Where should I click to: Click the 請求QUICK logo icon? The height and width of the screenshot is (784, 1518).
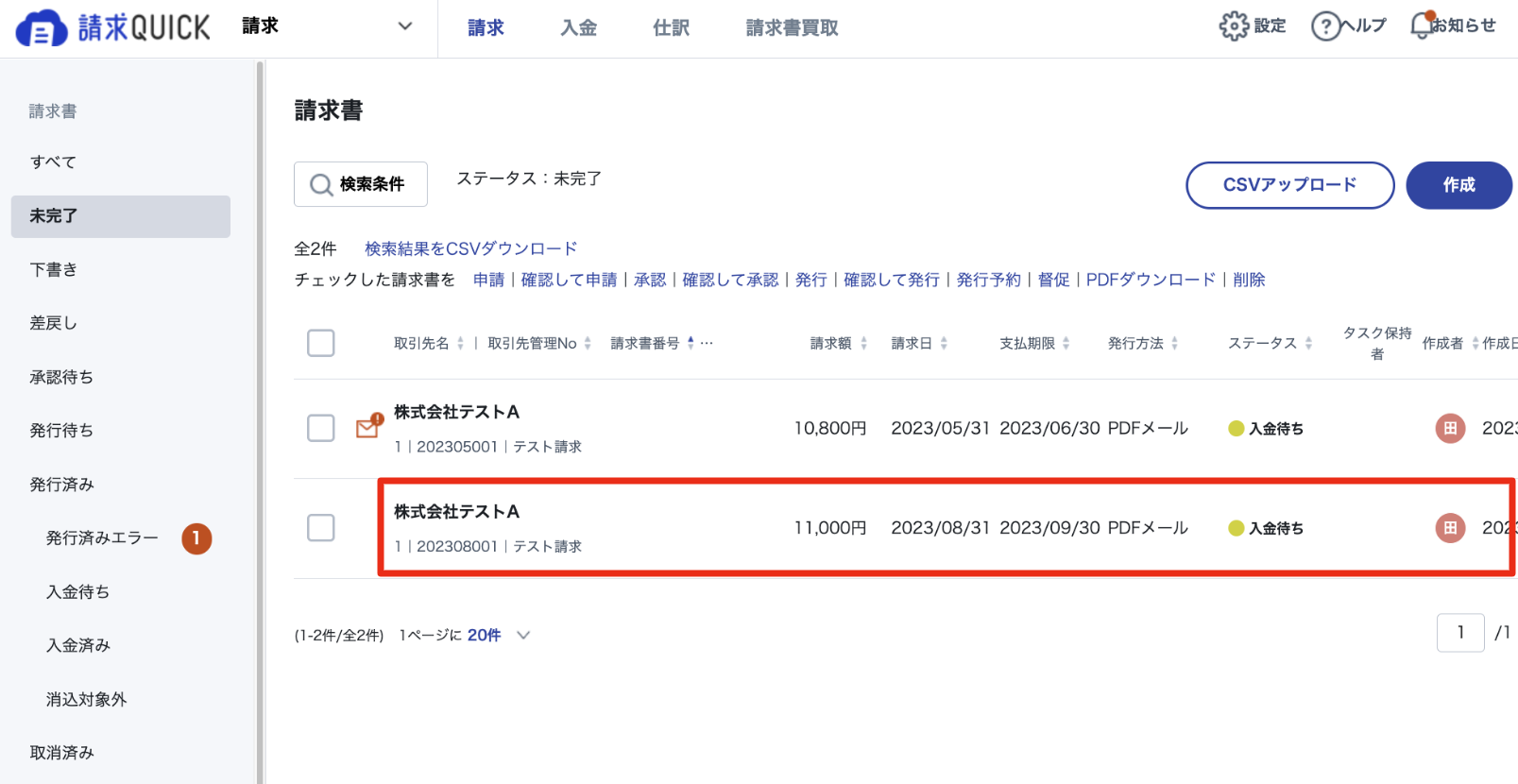click(42, 28)
